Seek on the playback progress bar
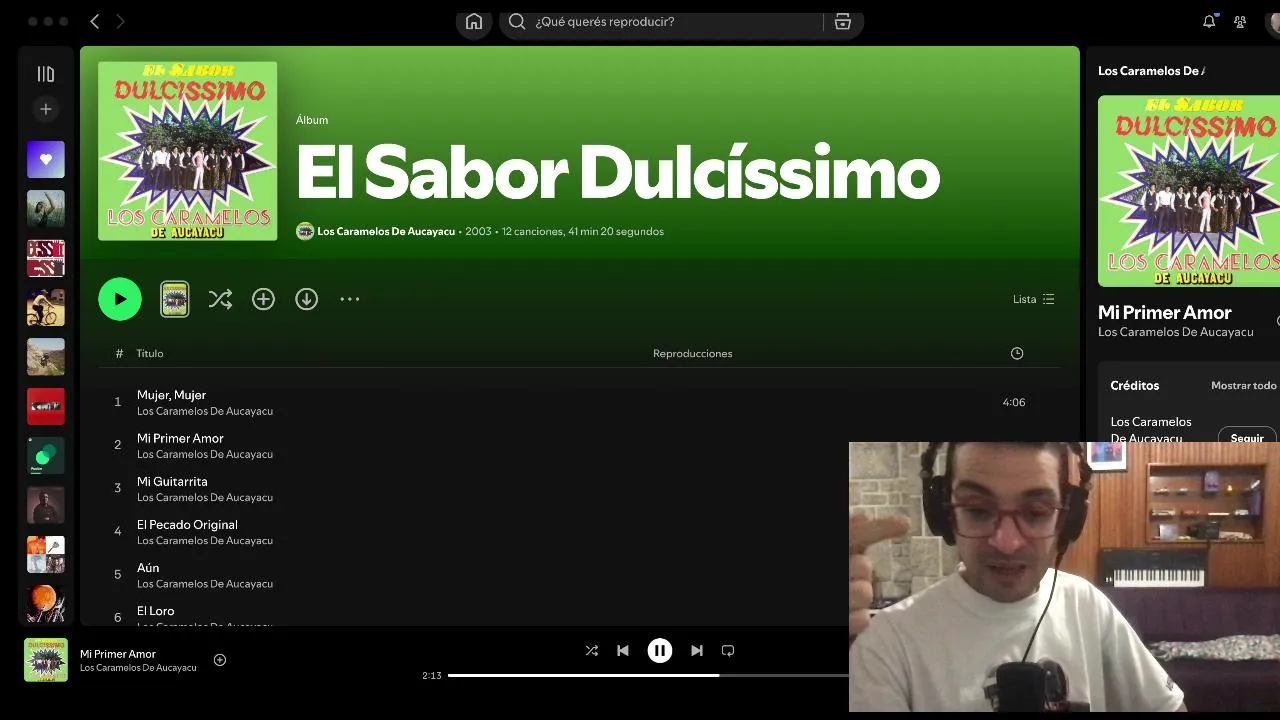 point(648,675)
